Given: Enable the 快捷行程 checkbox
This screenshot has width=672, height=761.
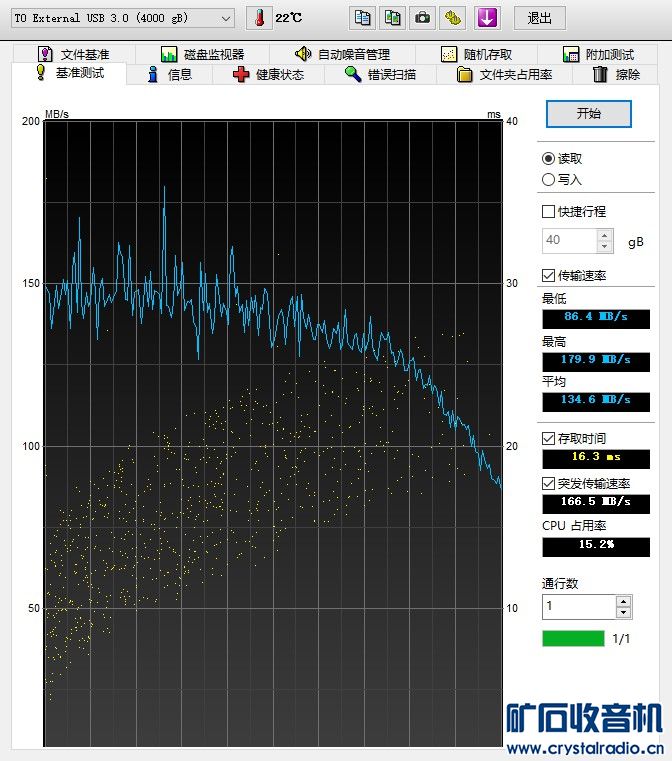Looking at the screenshot, I should click(548, 212).
